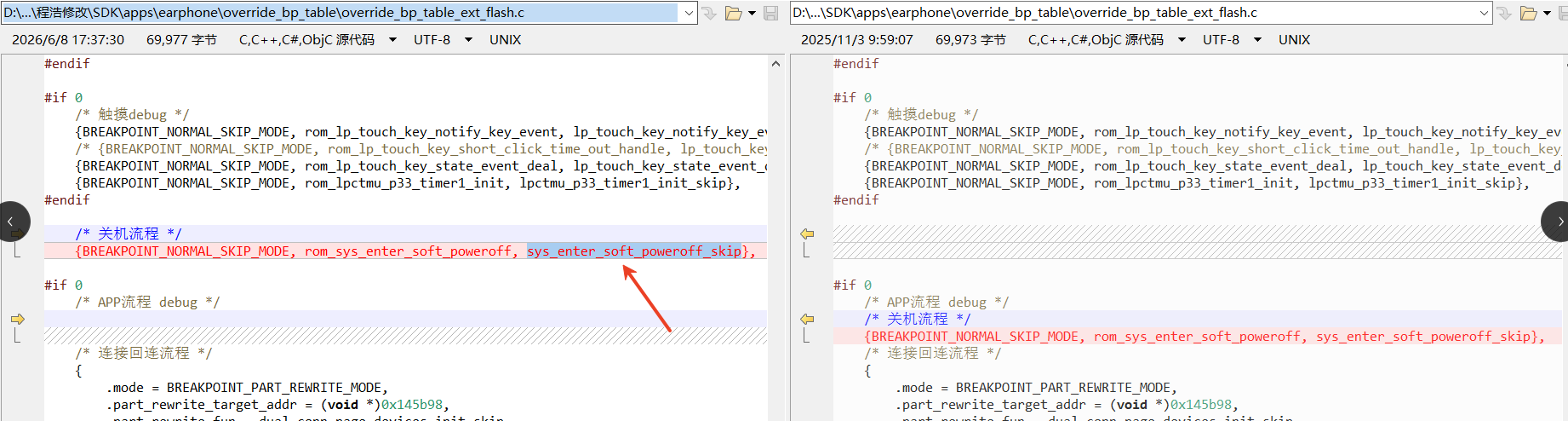This screenshot has height=421, width=1568.
Task: Click selected sys_enter_soft_poweroff_skip text in left pane
Action: pyautogui.click(x=634, y=251)
